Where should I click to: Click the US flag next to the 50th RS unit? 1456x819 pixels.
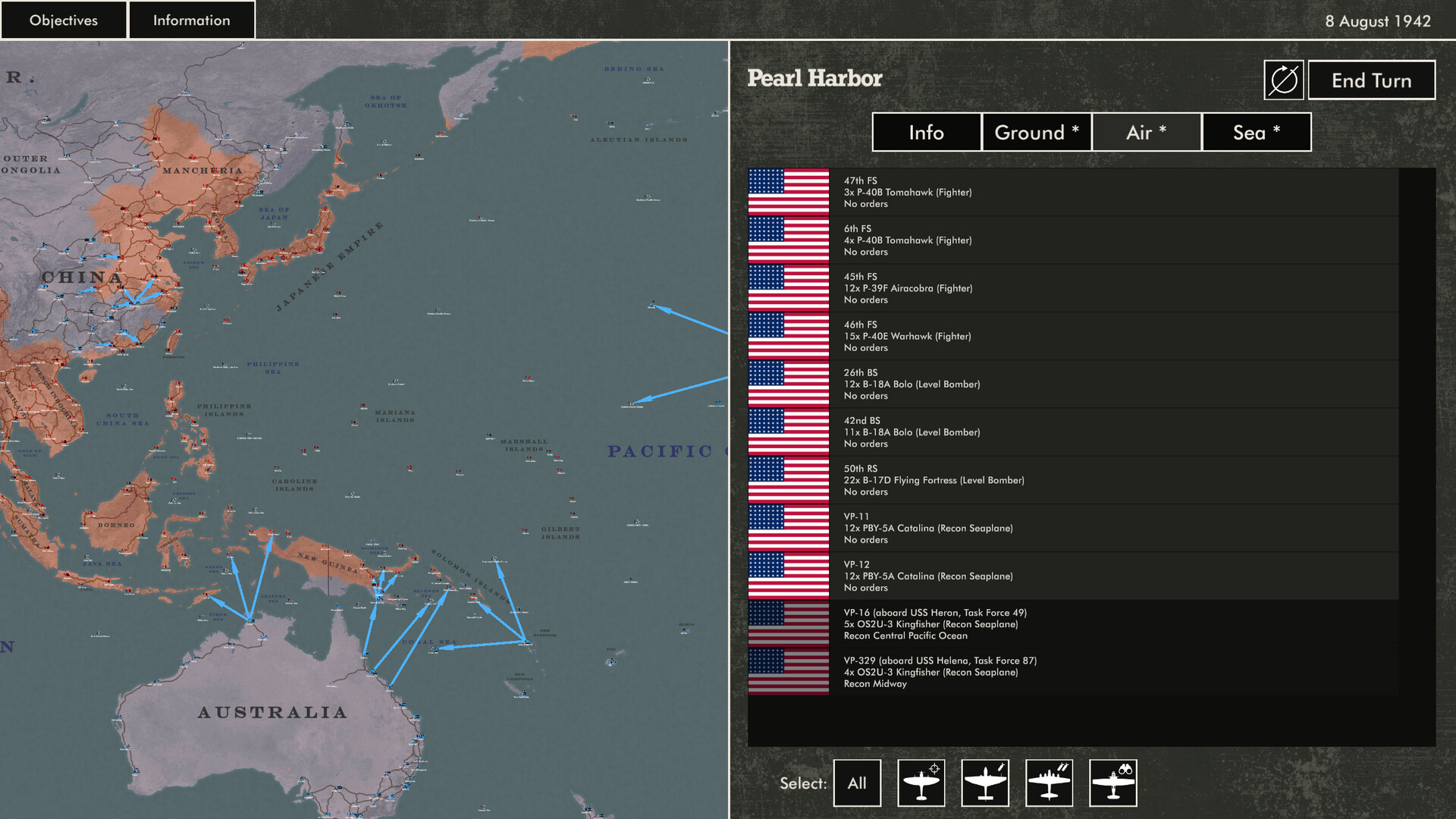pos(787,480)
